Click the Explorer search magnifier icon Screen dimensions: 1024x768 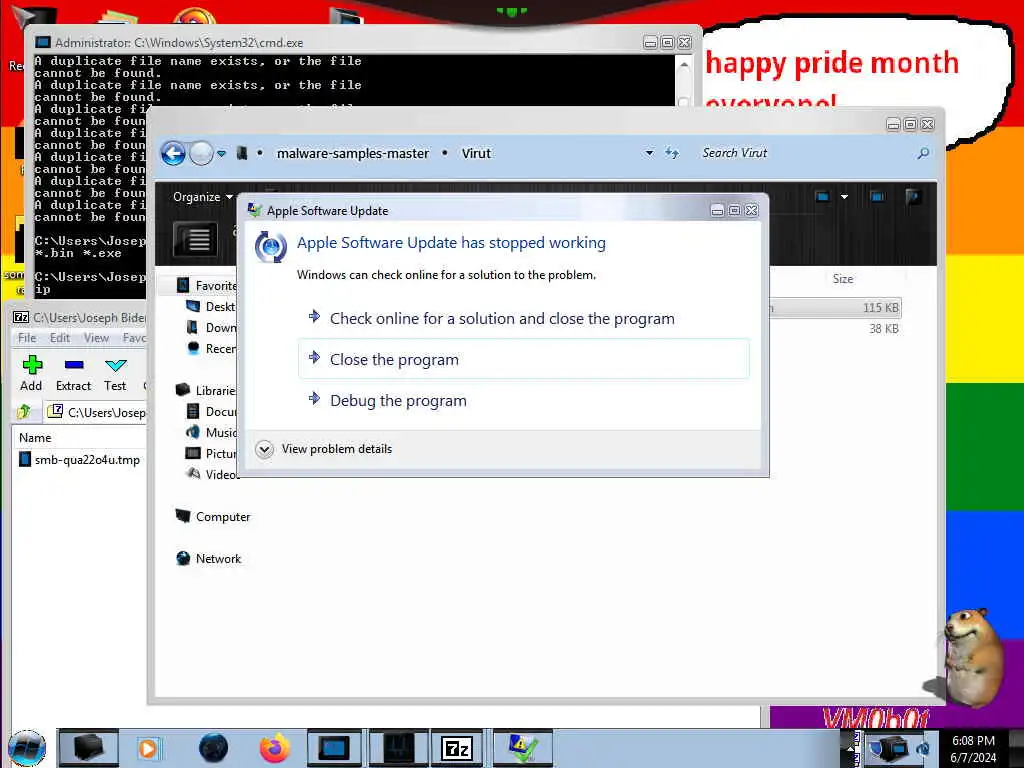tap(923, 153)
